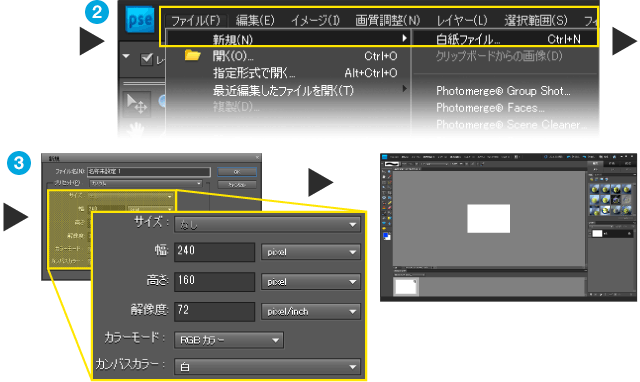Viewport: 640px width, 382px height.
Task: Click the blue foreground color swatch
Action: [x=385, y=235]
